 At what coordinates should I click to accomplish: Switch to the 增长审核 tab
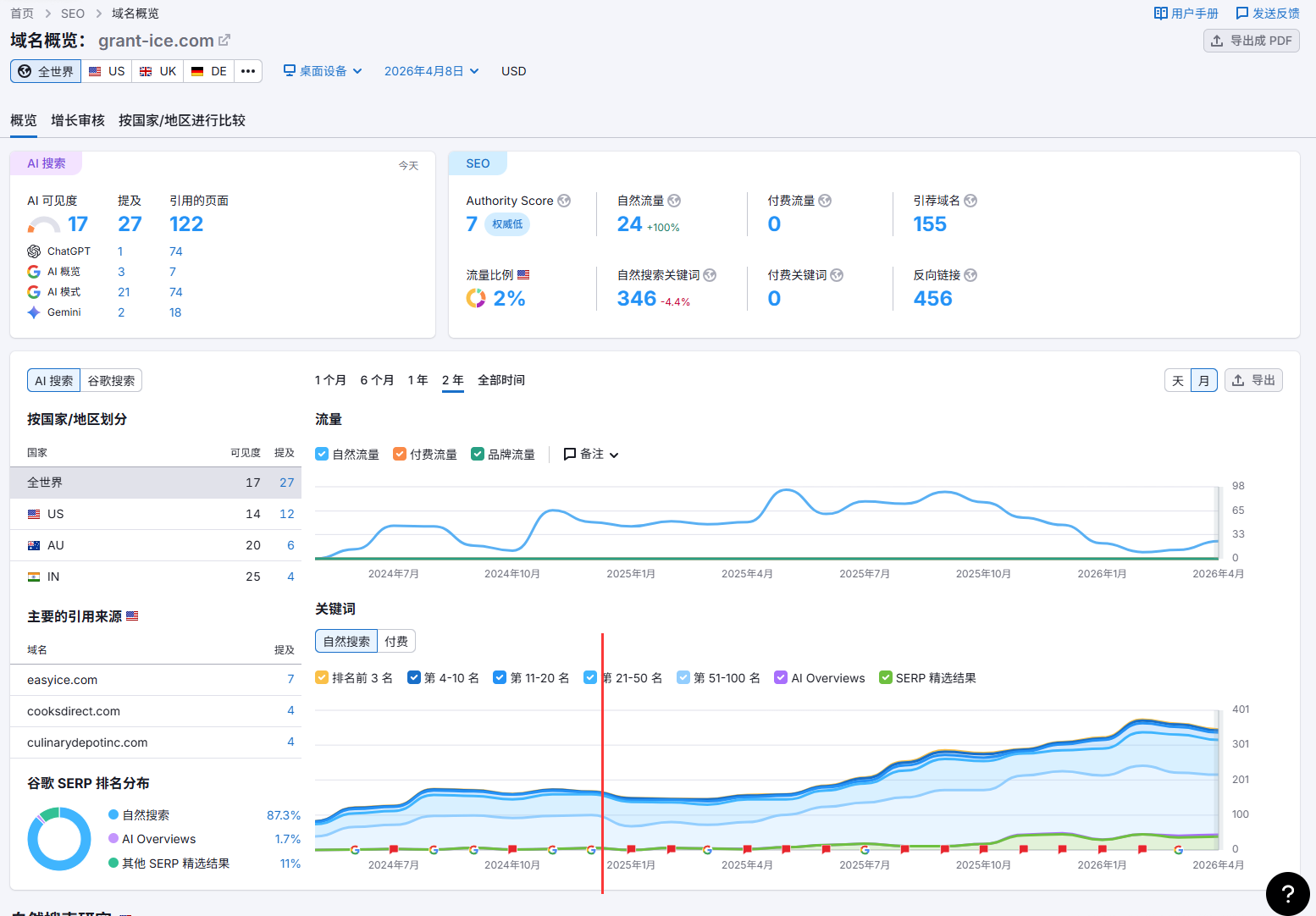78,120
